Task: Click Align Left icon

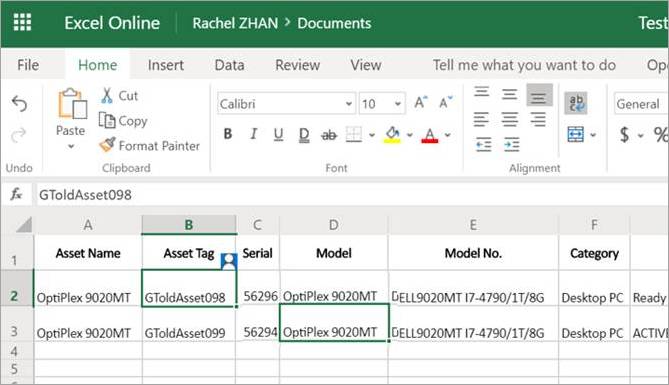Action: (x=481, y=120)
